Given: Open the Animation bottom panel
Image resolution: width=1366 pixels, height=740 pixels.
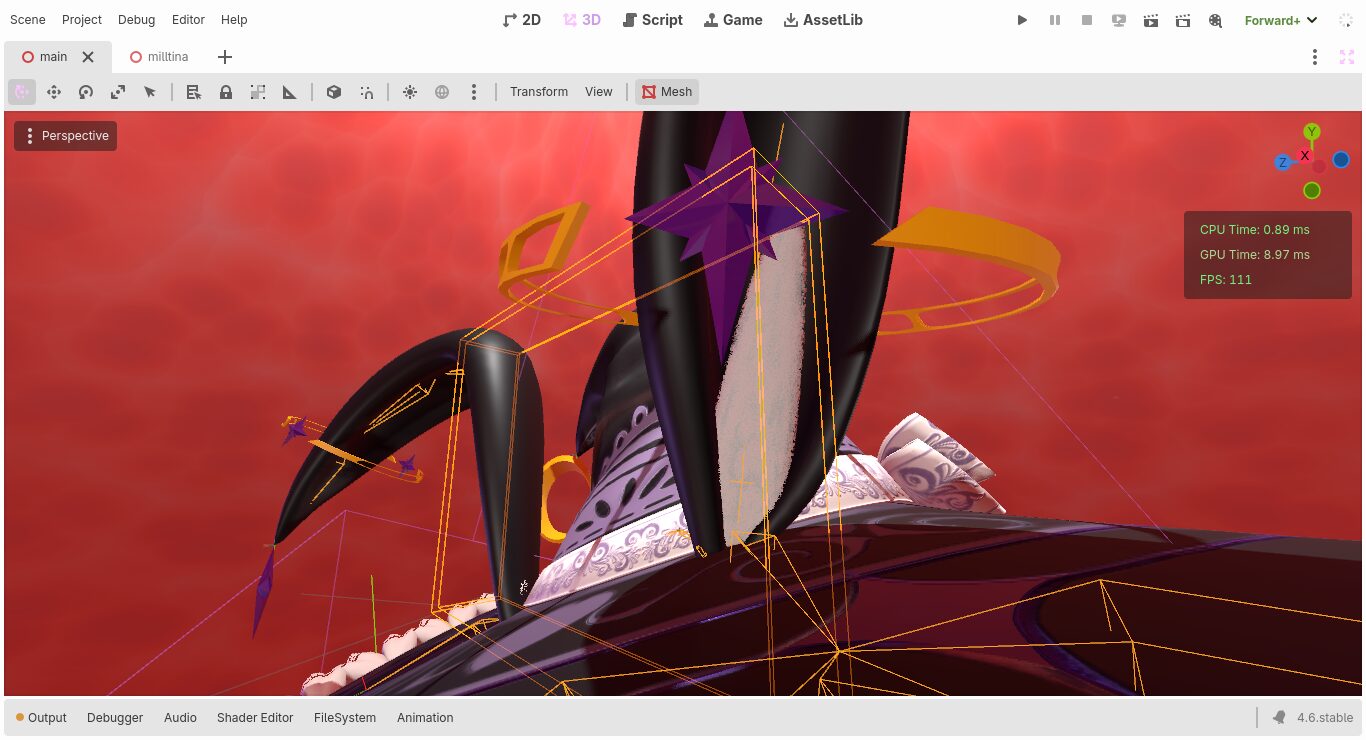Looking at the screenshot, I should tap(425, 718).
